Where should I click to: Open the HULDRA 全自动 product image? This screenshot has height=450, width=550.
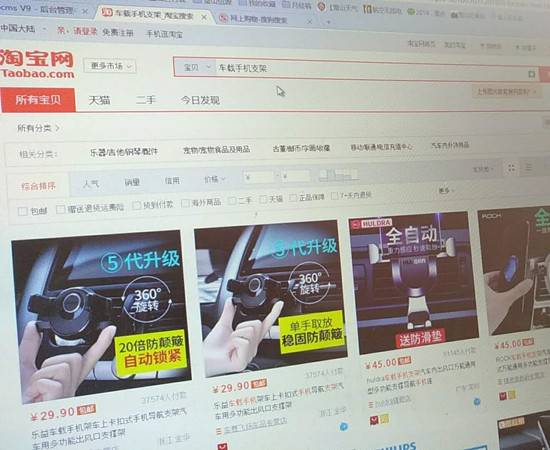414,283
